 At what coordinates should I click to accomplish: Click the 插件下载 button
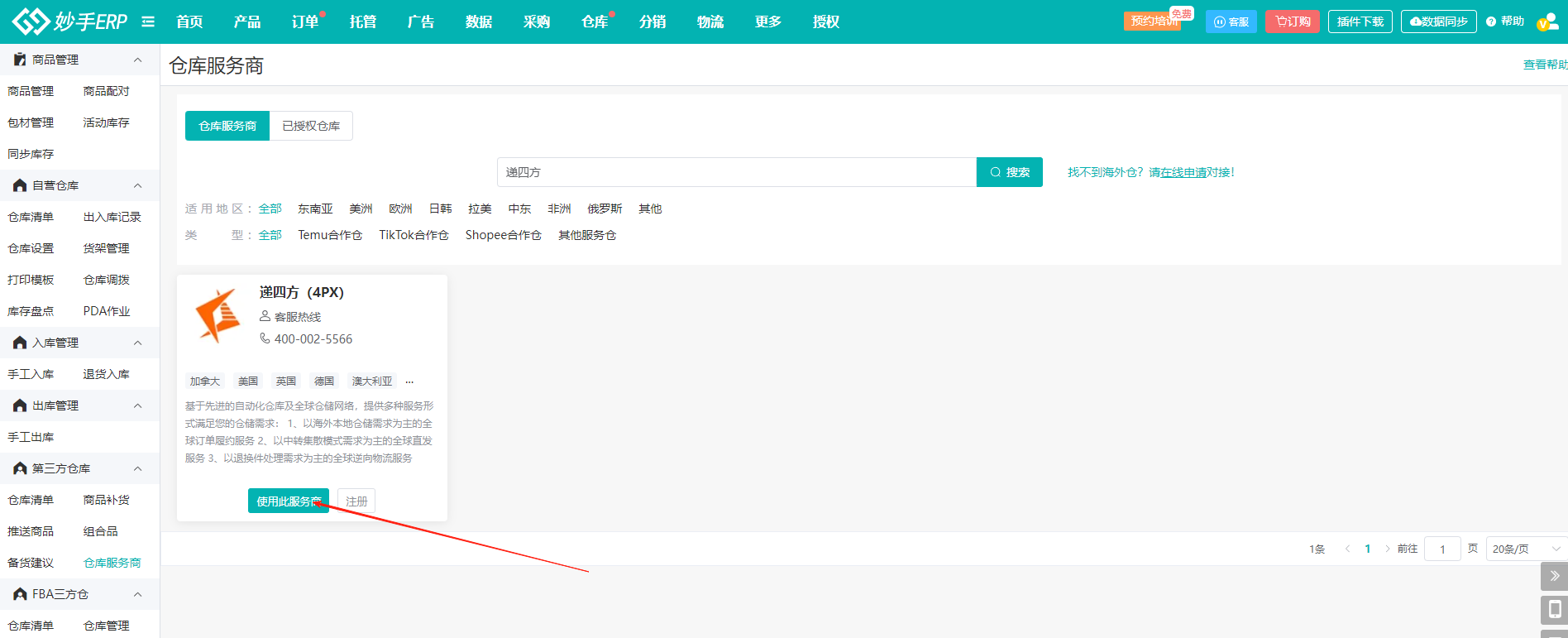click(1360, 22)
